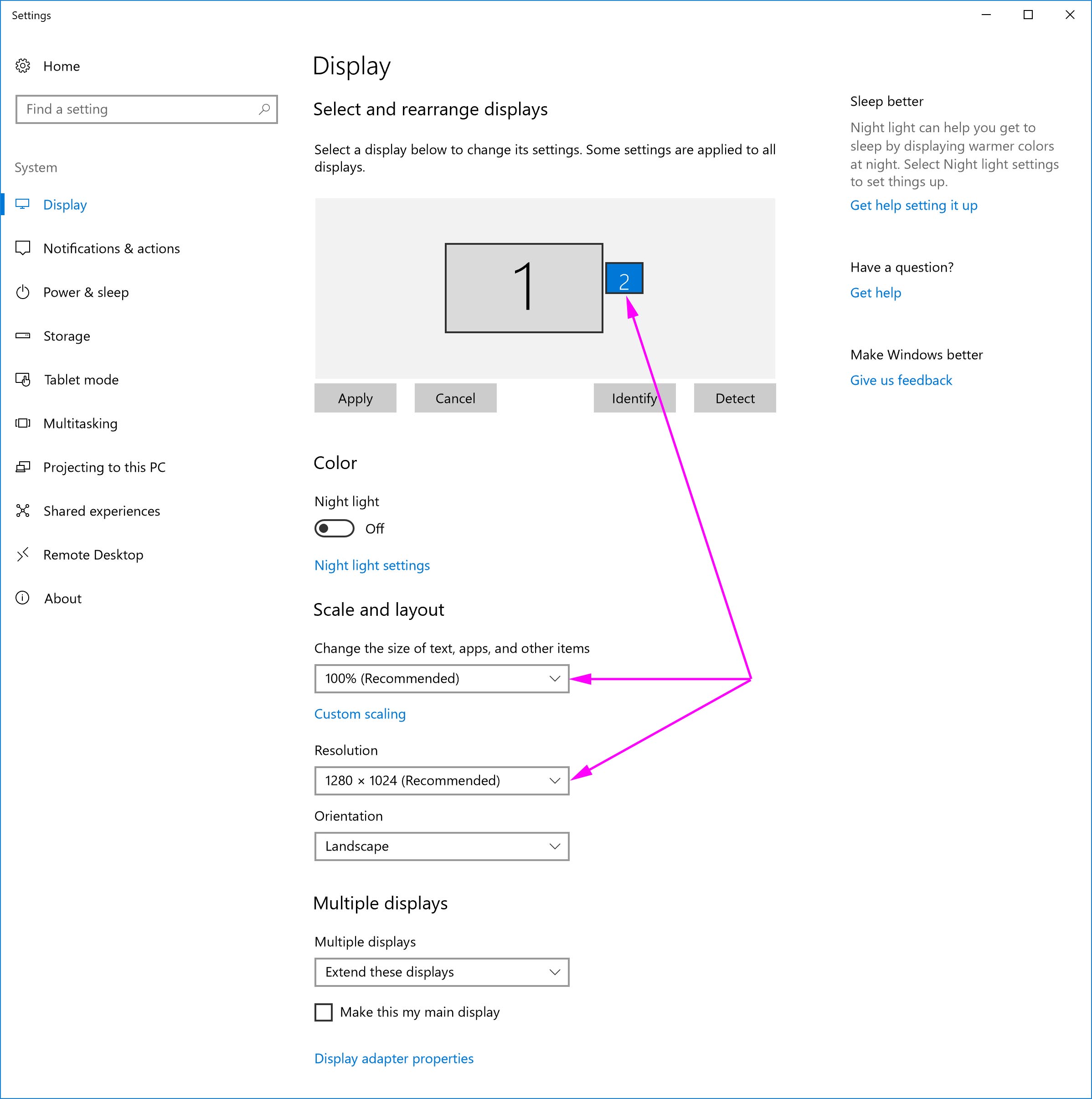
Task: Open the Multiple displays dropdown
Action: coord(441,972)
